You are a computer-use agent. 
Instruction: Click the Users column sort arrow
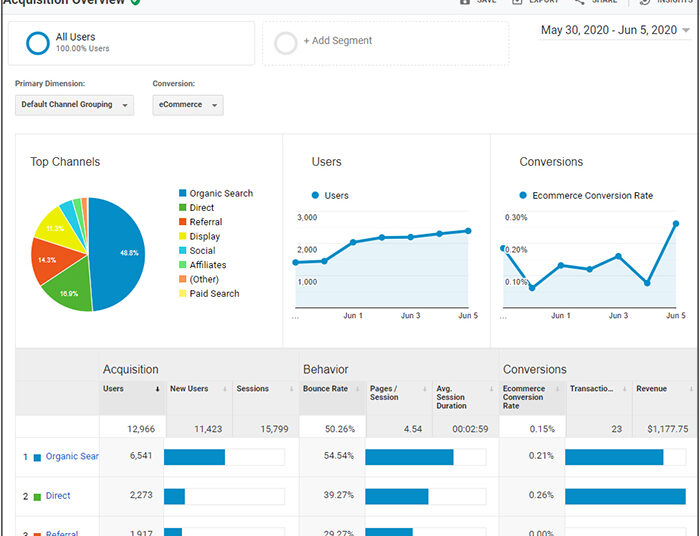158,389
